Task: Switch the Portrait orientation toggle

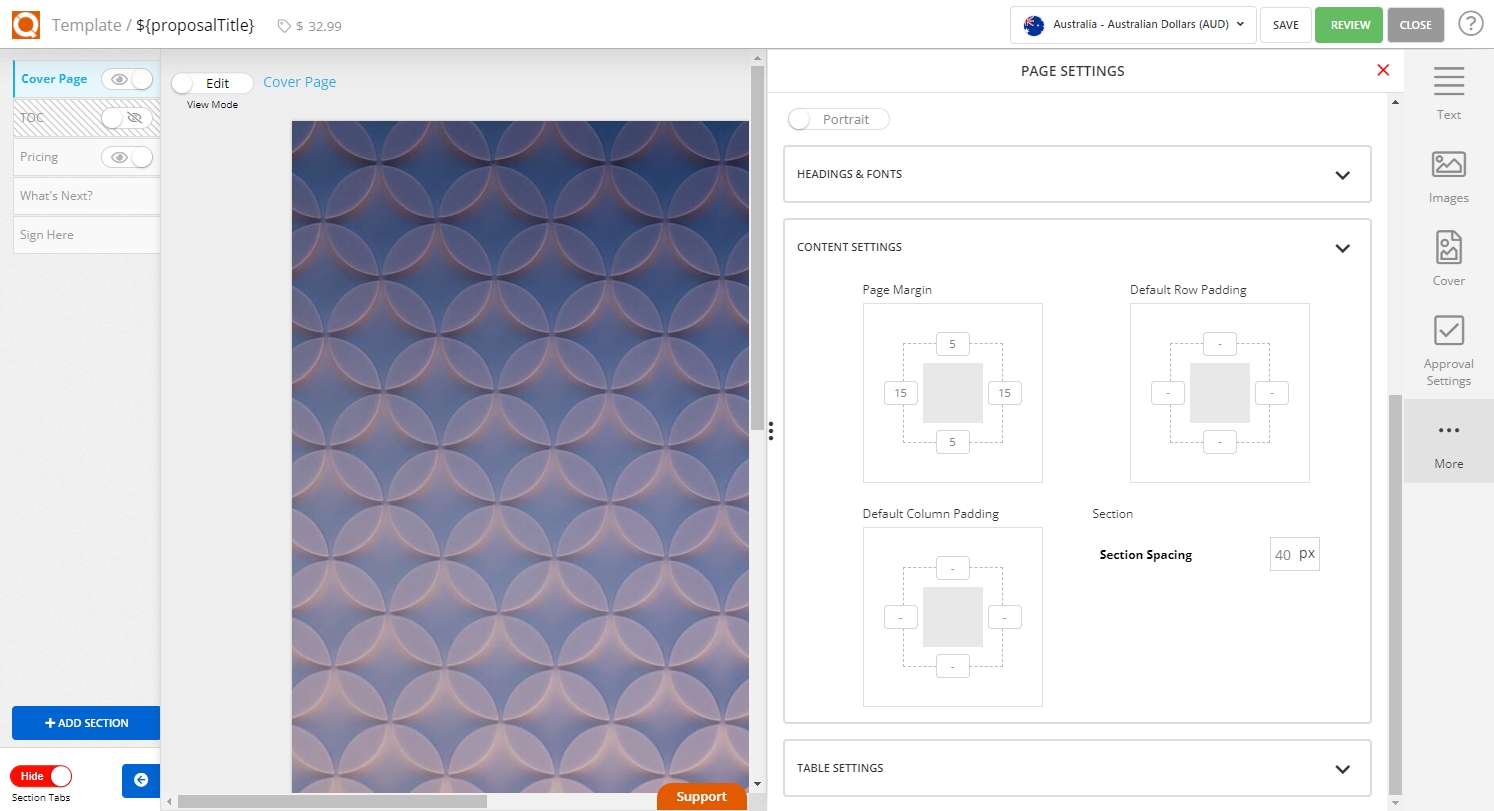Action: pos(838,119)
